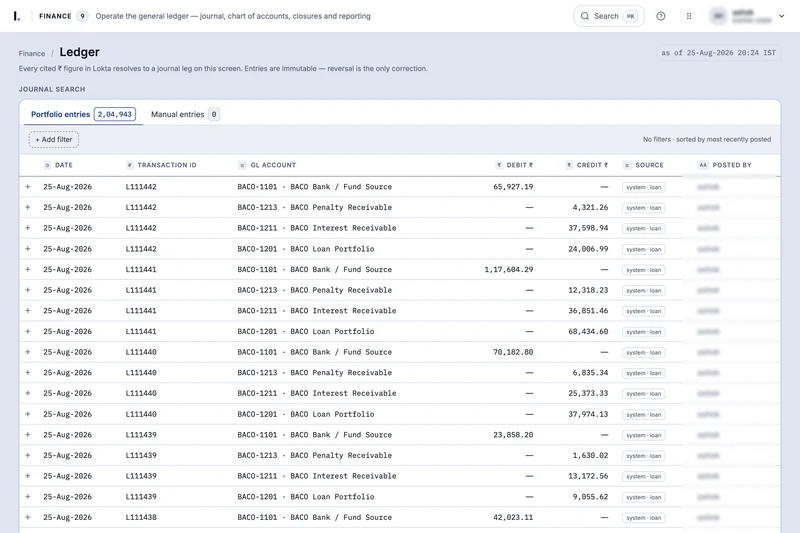Viewport: 800px width, 533px height.
Task: Expand row L111441 BACO Penalty Receivable
Action: click(x=28, y=290)
